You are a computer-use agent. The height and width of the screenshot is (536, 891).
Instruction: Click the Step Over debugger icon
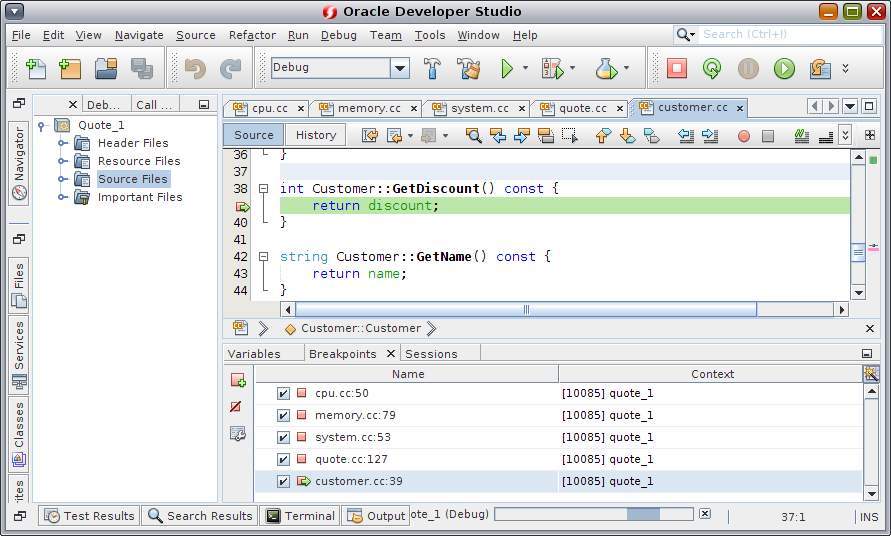(x=819, y=69)
